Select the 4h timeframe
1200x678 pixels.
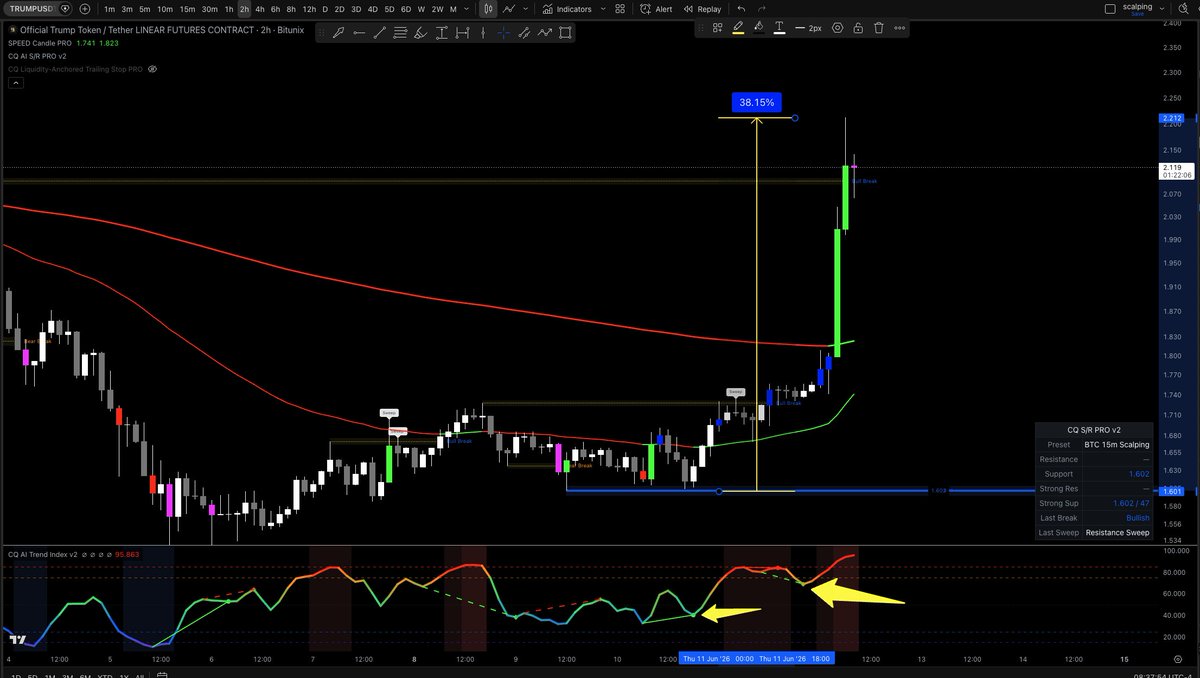260,9
